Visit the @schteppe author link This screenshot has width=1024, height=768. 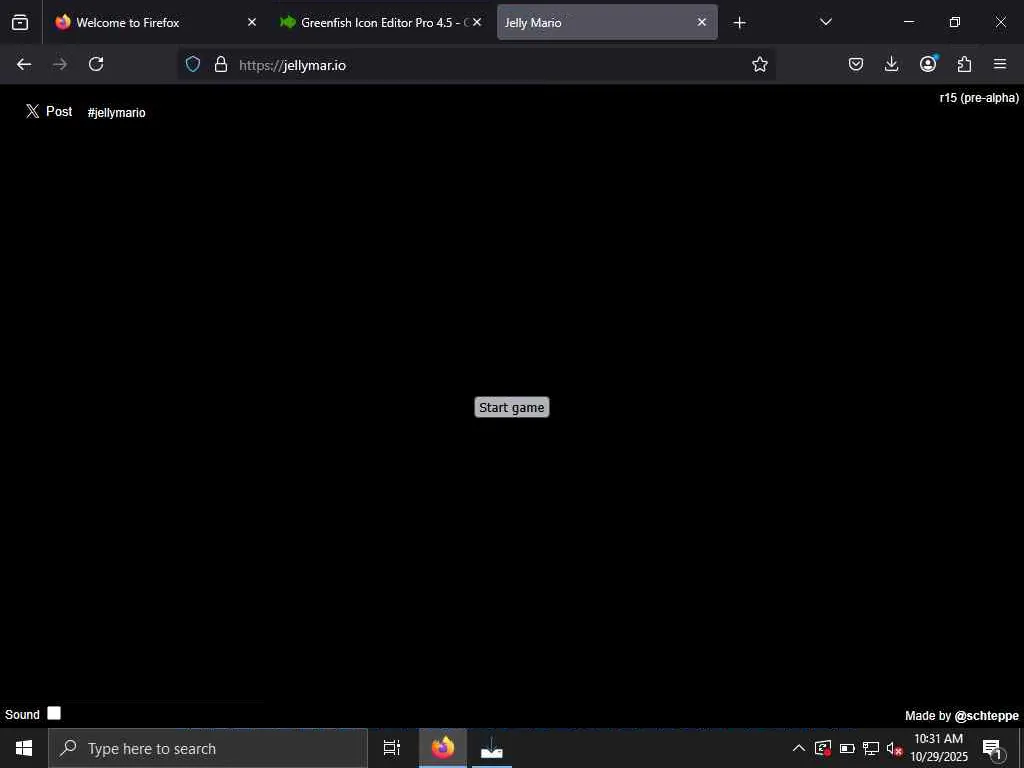pos(986,716)
